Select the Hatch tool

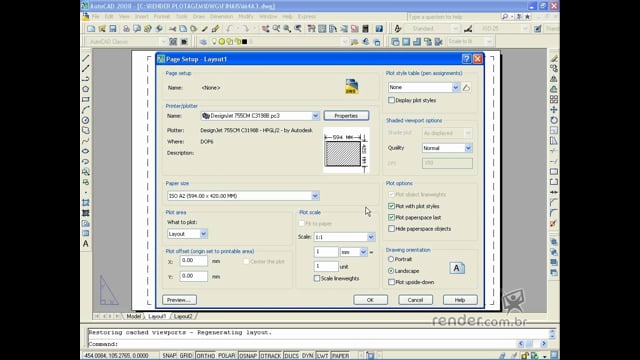coord(86,202)
